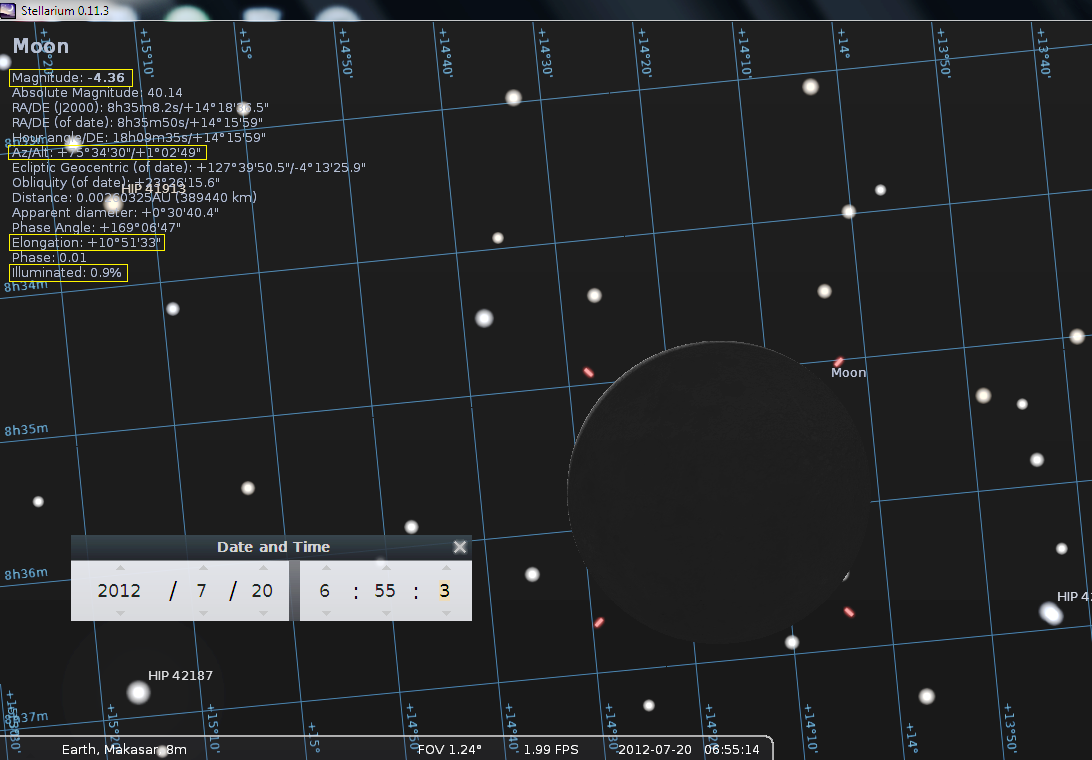Click the Moon heading in info panel
The image size is (1092, 760).
(41, 46)
